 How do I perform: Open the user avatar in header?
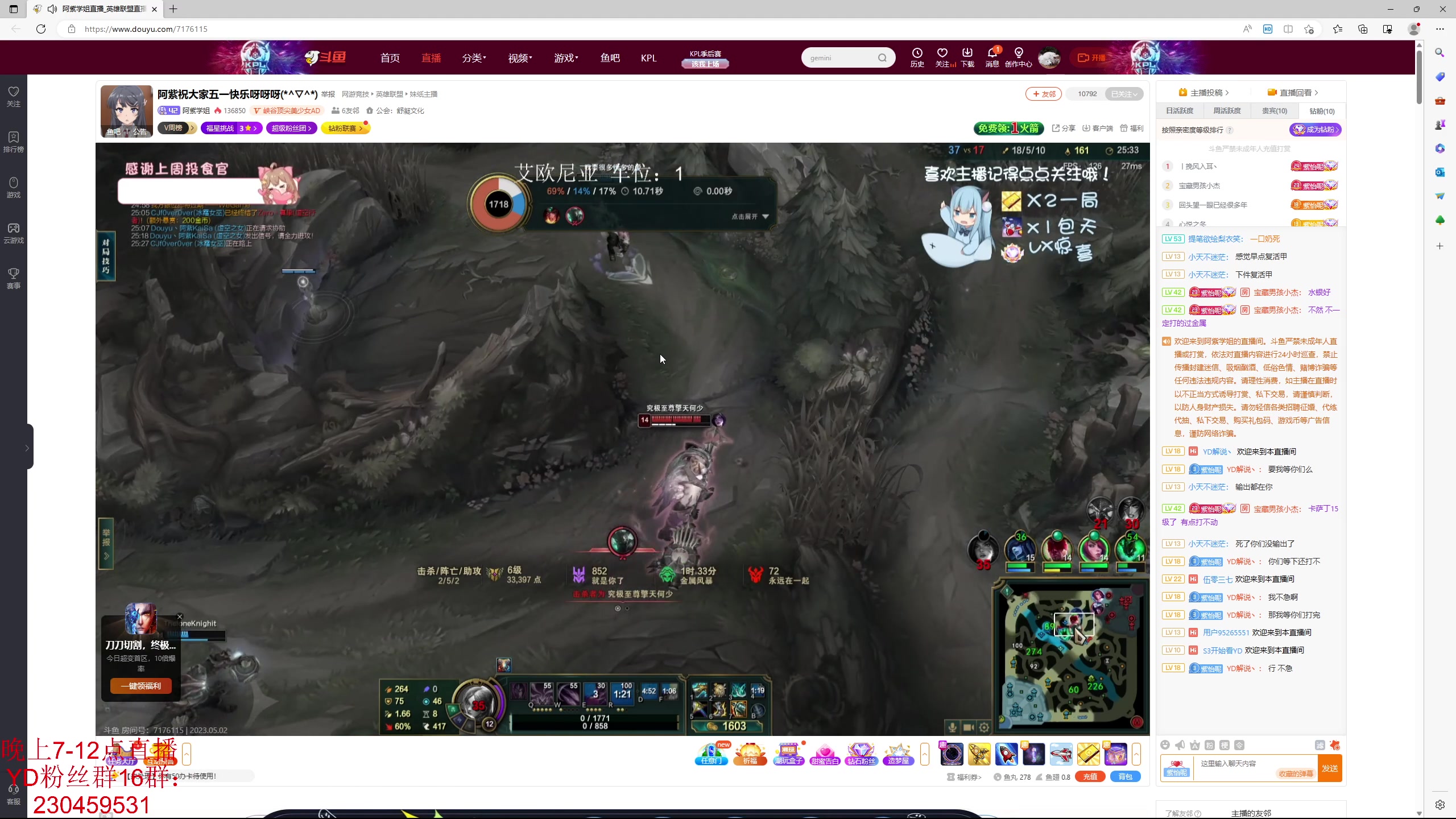tap(1049, 57)
